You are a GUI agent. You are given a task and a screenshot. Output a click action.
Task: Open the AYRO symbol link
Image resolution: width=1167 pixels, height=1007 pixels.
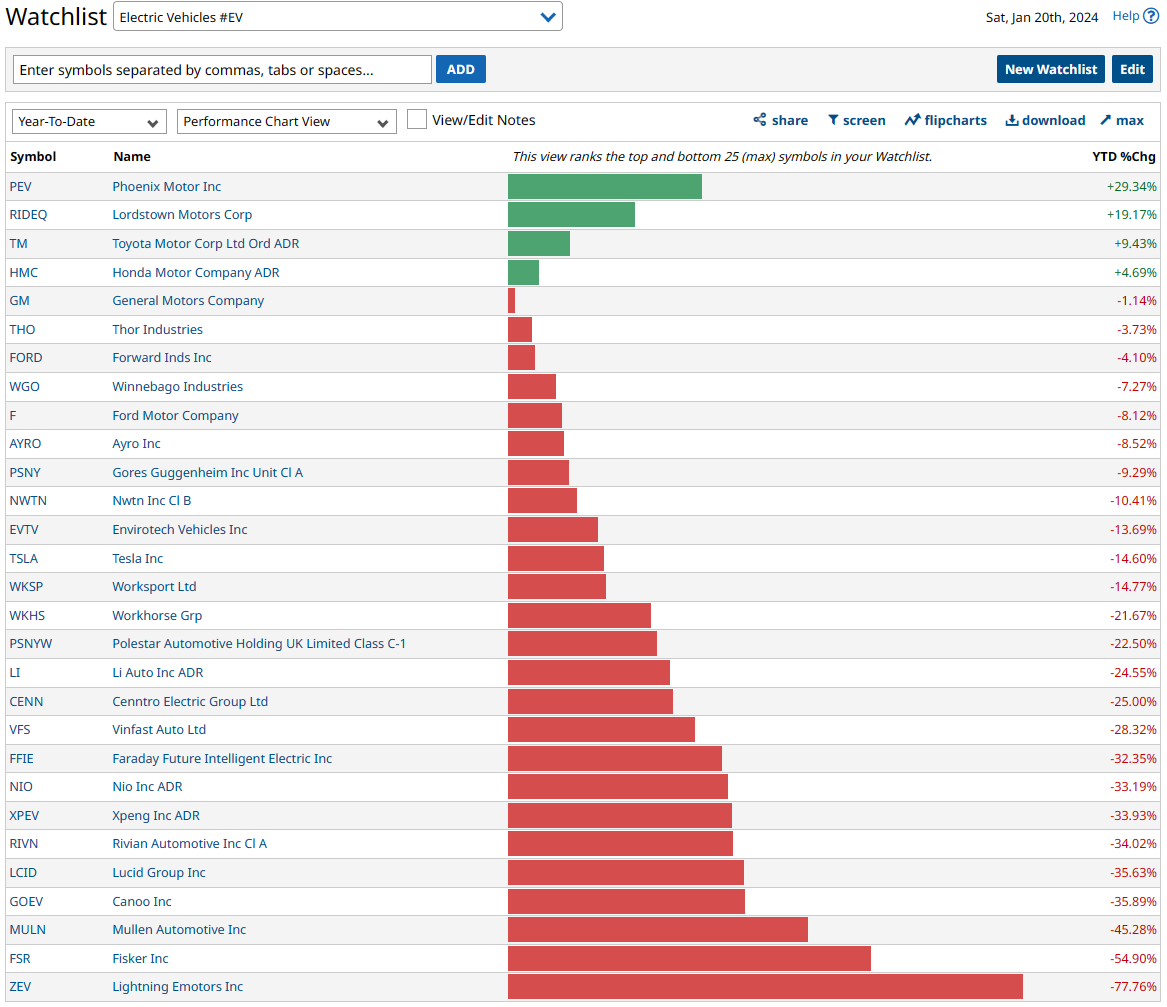[25, 444]
